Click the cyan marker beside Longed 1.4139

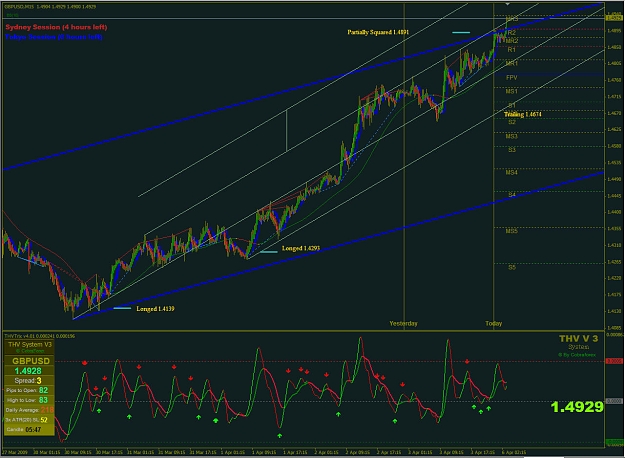(122, 308)
